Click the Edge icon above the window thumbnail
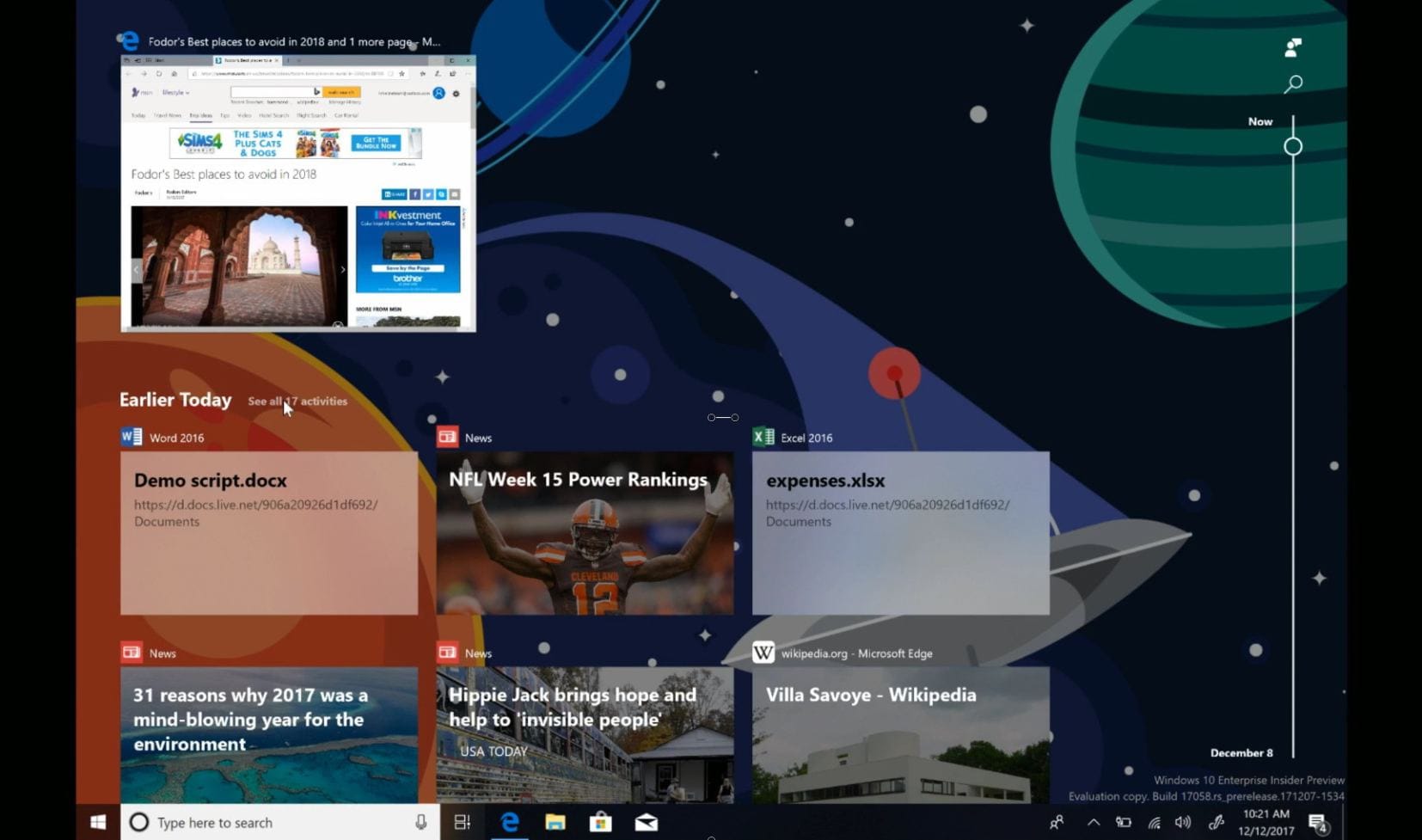This screenshot has width=1422, height=840. (x=130, y=41)
